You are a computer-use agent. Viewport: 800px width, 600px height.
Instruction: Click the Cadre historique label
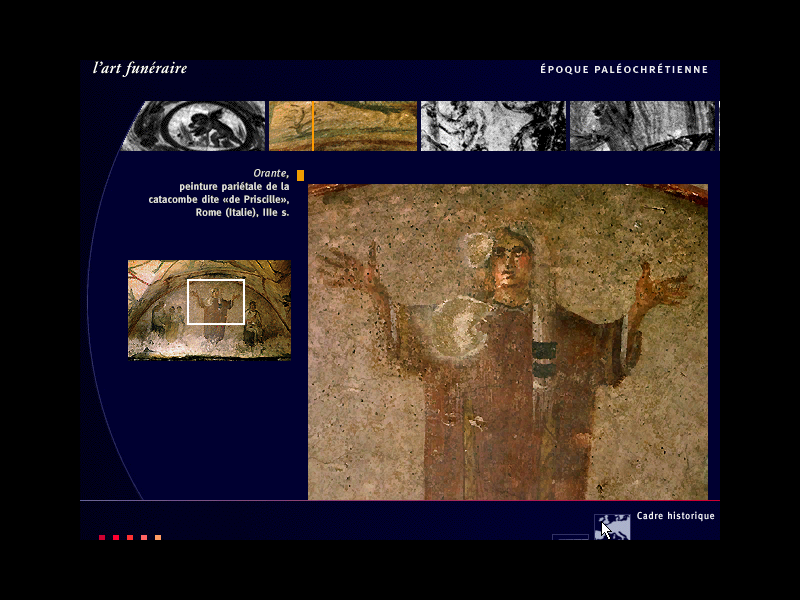coord(676,516)
